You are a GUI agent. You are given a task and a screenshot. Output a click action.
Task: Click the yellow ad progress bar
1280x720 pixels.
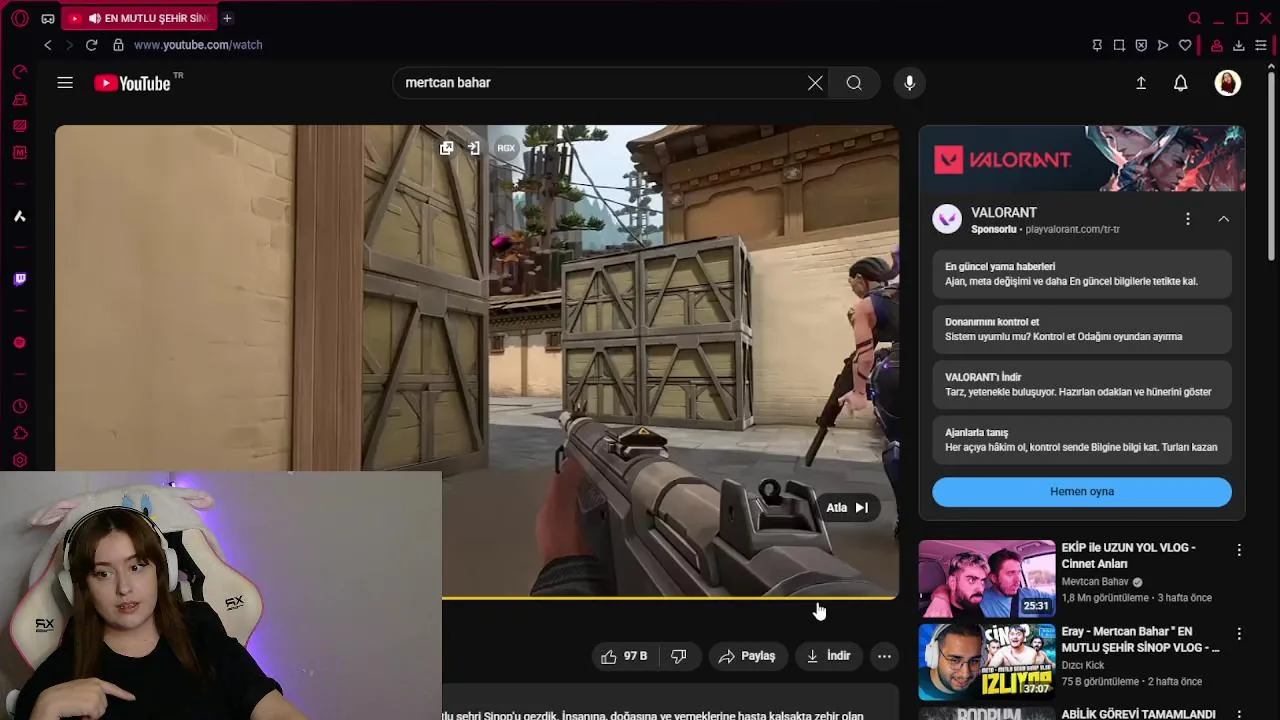click(x=670, y=598)
